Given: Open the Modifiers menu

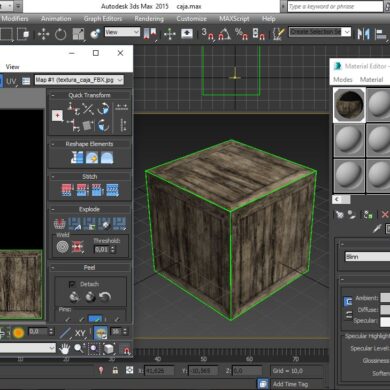Looking at the screenshot, I should point(15,19).
